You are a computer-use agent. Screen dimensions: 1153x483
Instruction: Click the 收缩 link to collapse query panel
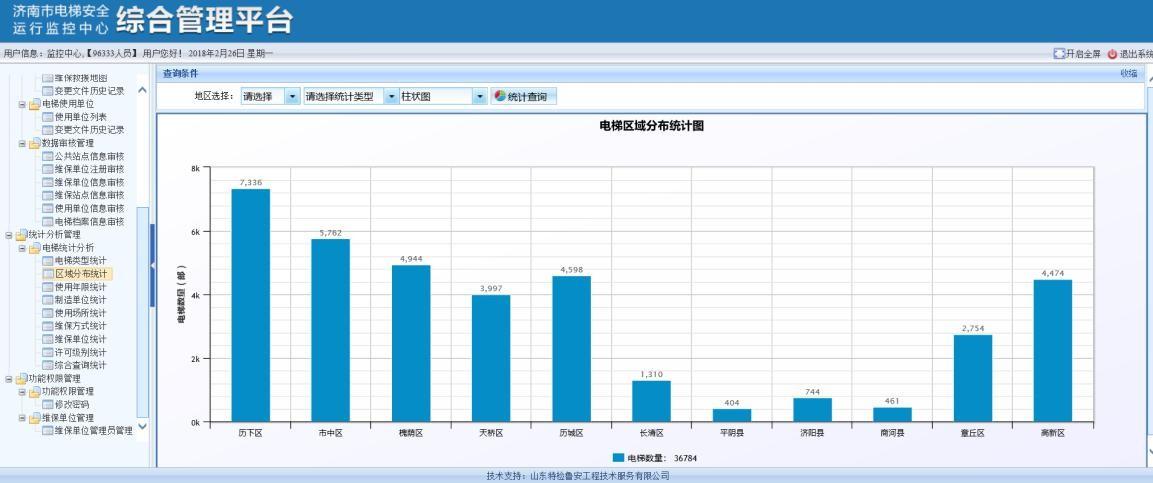1129,73
